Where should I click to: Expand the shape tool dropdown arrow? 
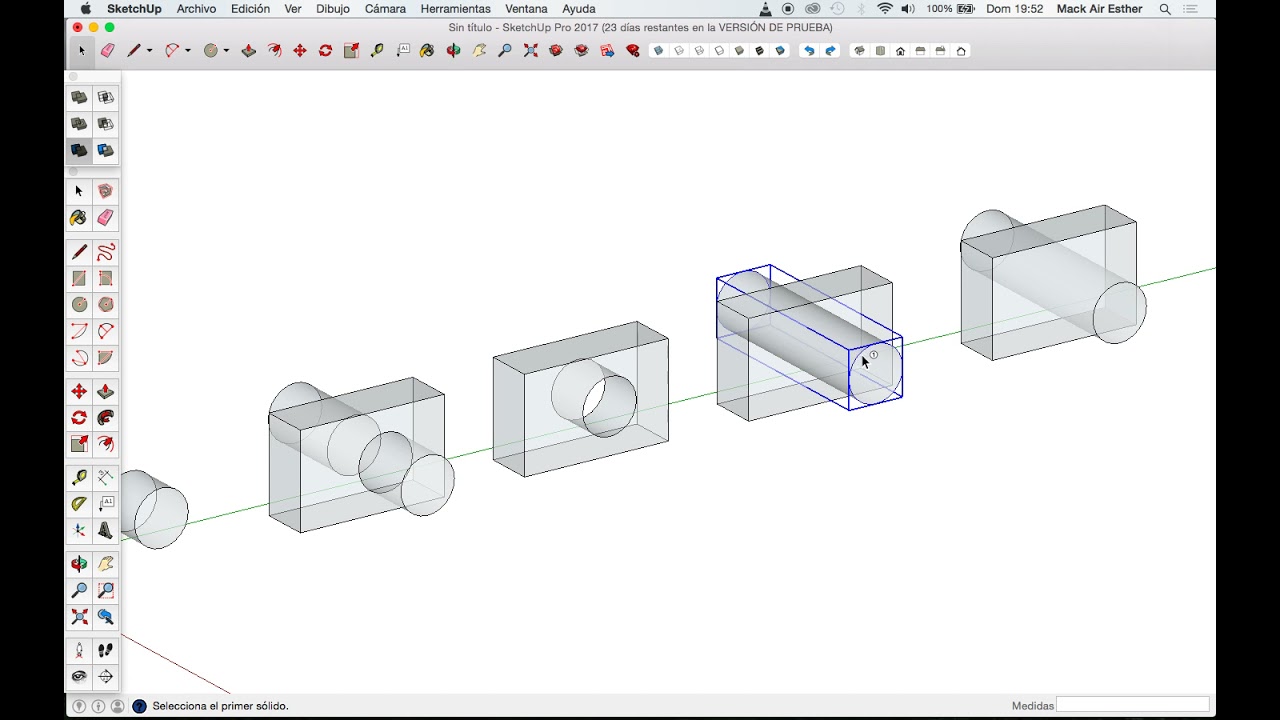point(226,51)
